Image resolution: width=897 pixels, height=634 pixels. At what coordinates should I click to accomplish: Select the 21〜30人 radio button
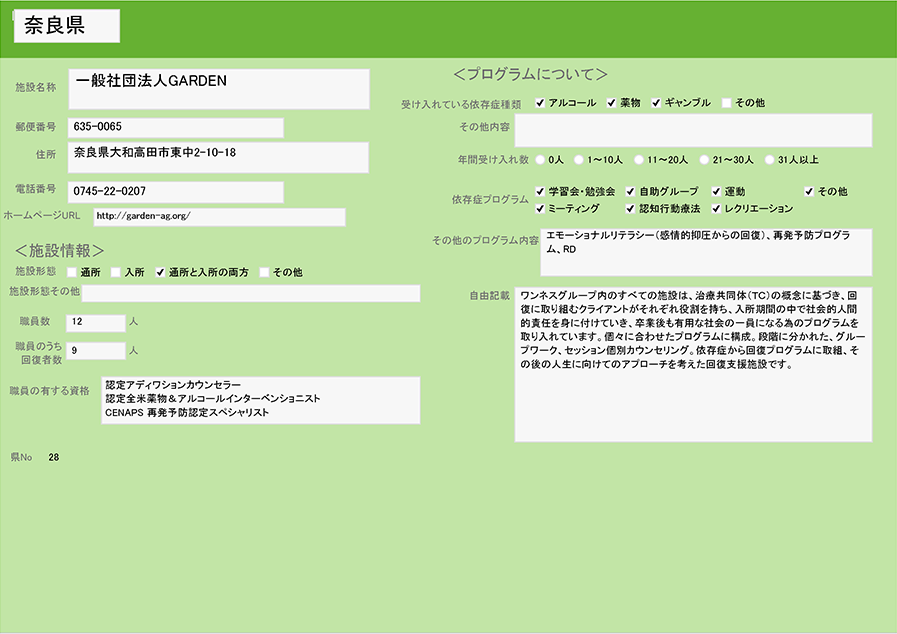[x=705, y=159]
